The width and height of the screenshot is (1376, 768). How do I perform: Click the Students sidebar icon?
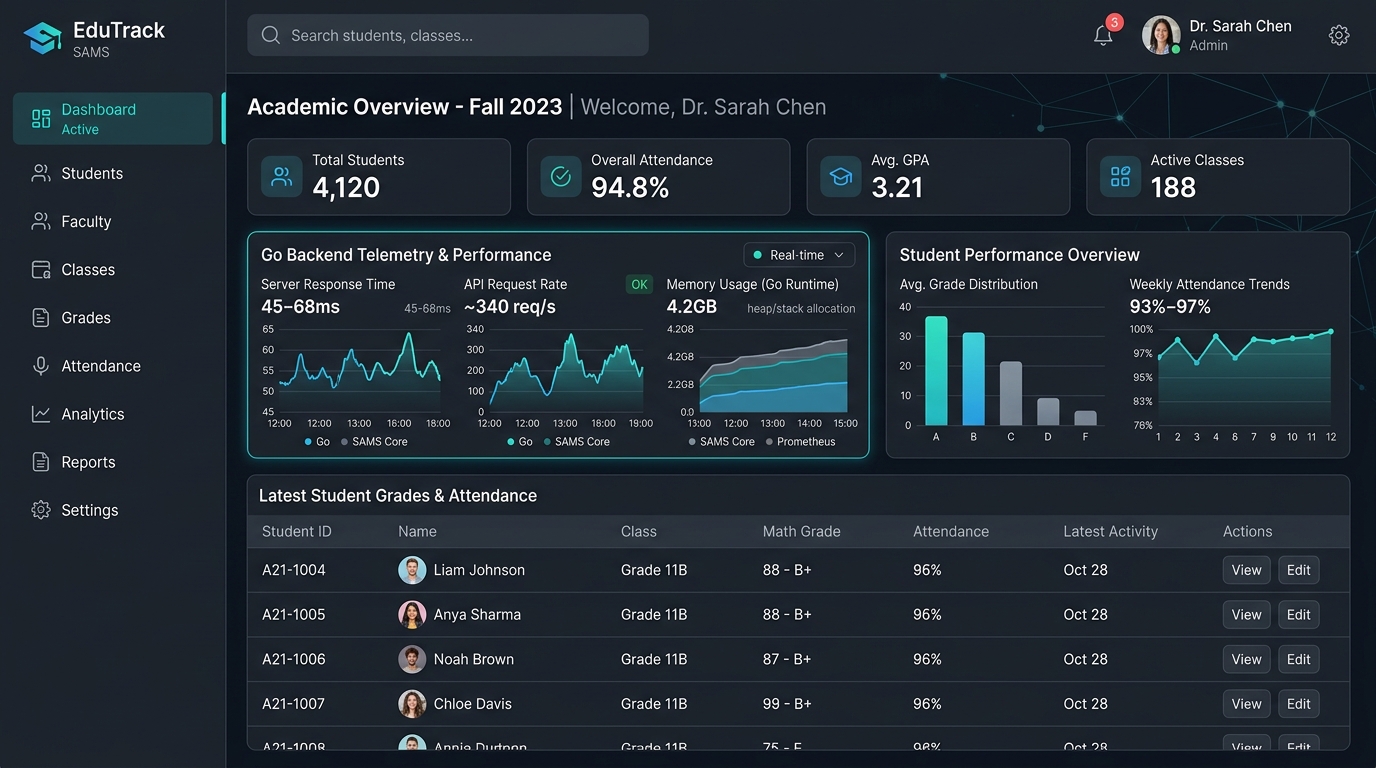tap(41, 173)
